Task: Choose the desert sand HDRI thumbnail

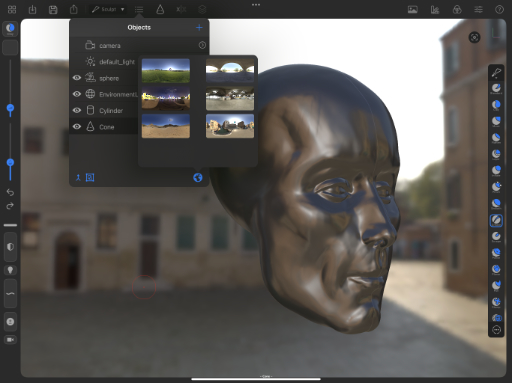Action: 166,126
